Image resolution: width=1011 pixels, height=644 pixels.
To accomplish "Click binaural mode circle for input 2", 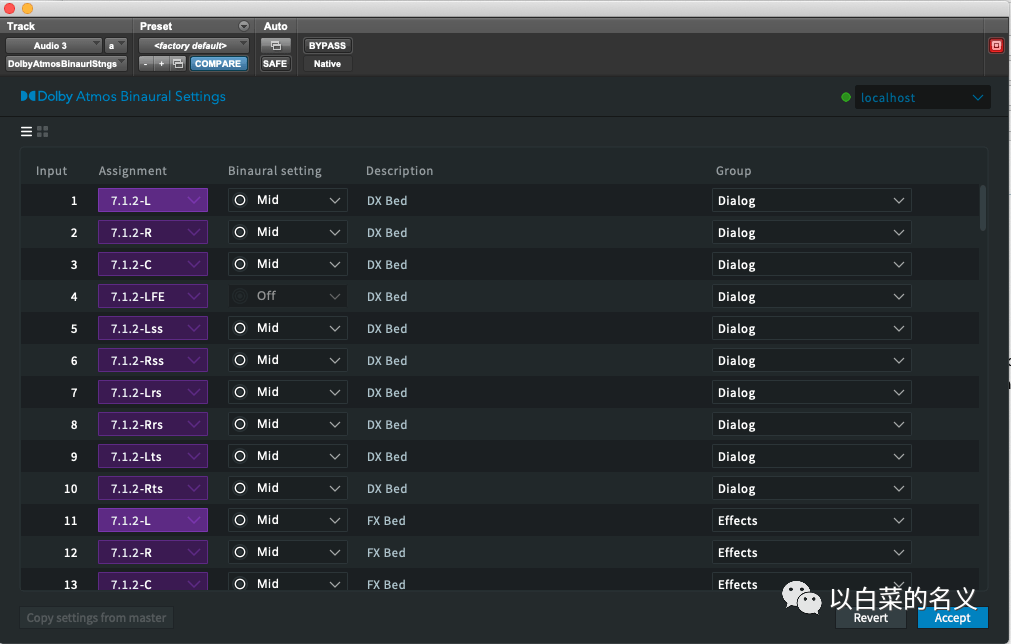I will coord(240,232).
